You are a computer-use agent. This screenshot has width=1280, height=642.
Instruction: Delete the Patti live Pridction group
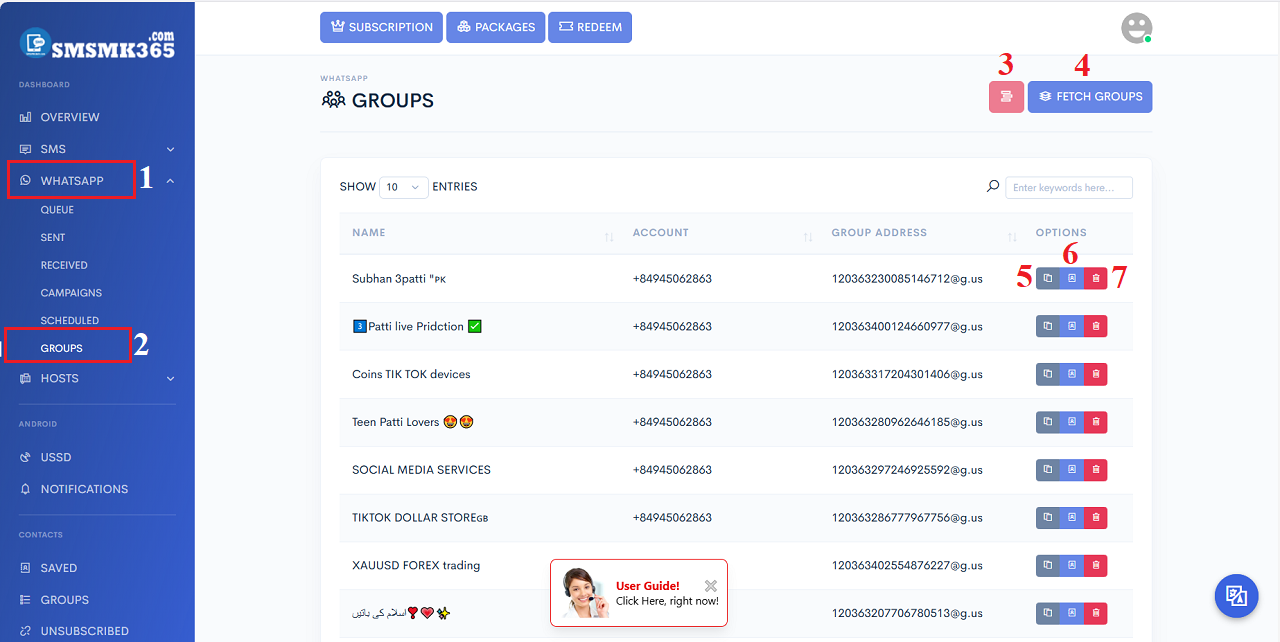(x=1096, y=326)
